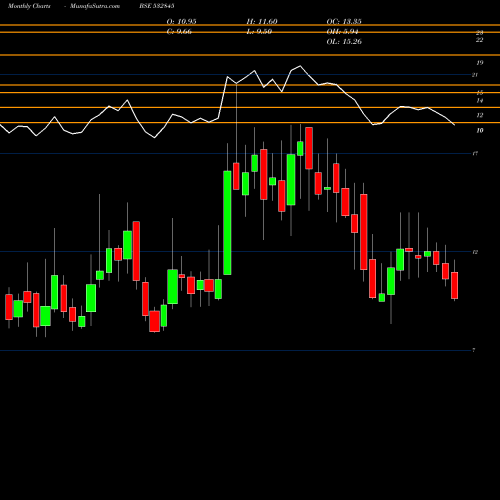Click the 'BSE 532845' ticker text
The height and width of the screenshot is (500, 500).
pos(157,6)
